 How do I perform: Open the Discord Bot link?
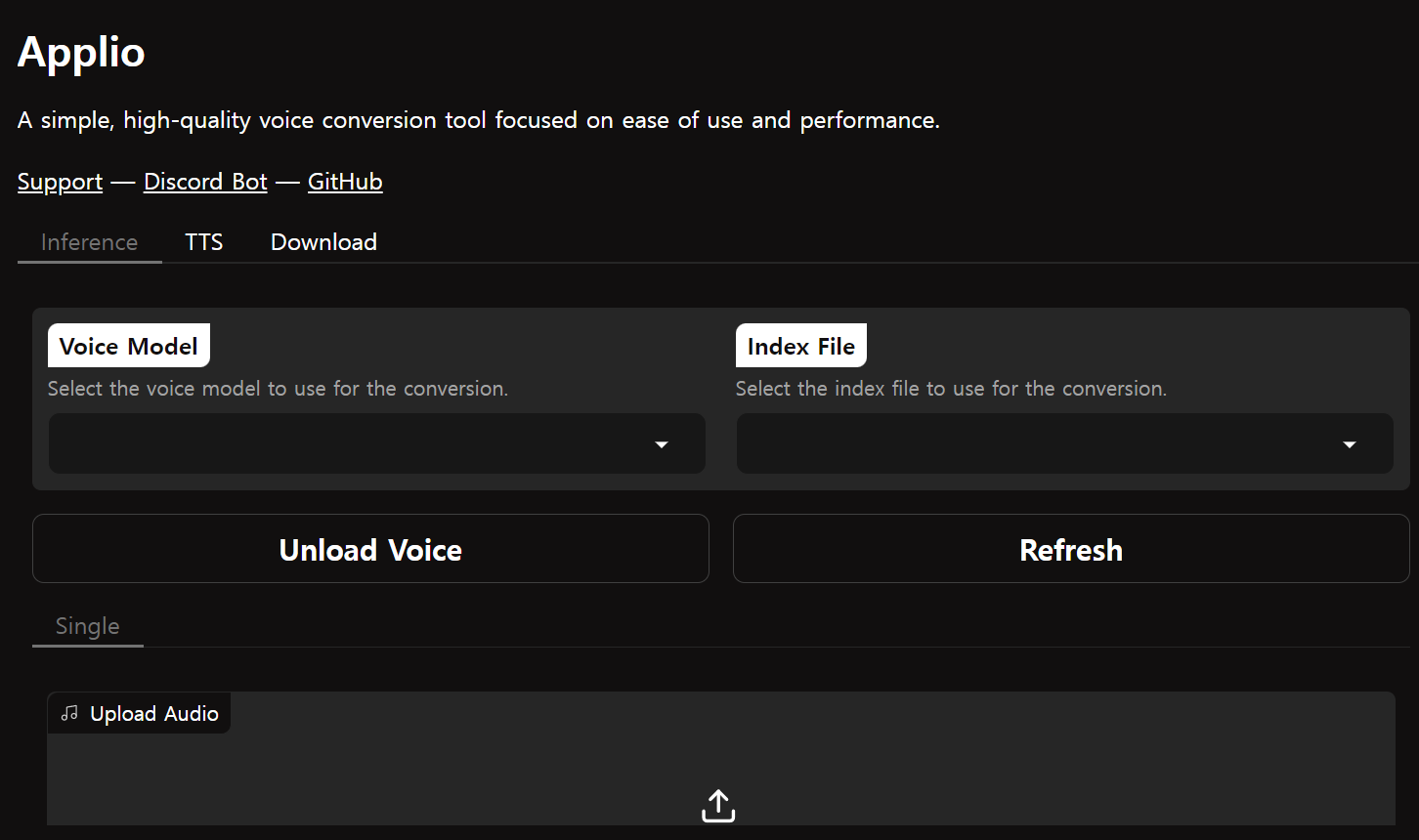point(205,182)
